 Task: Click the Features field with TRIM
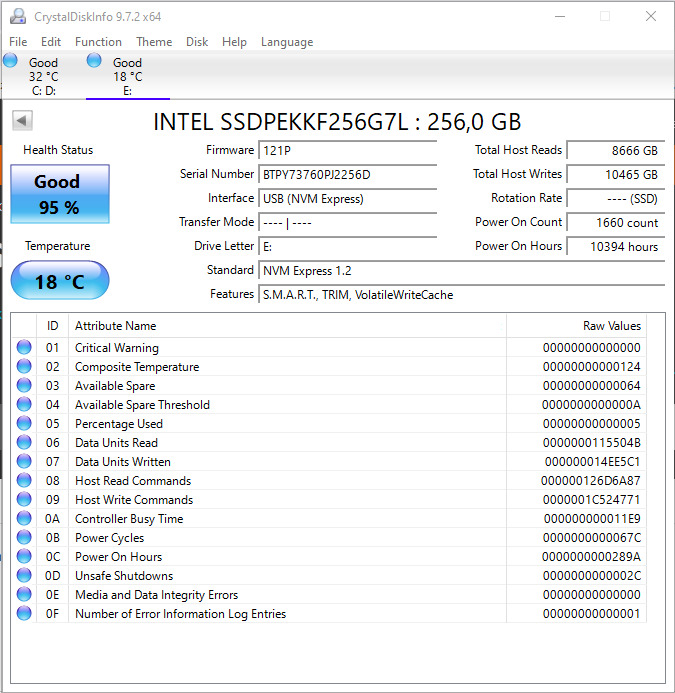click(462, 295)
